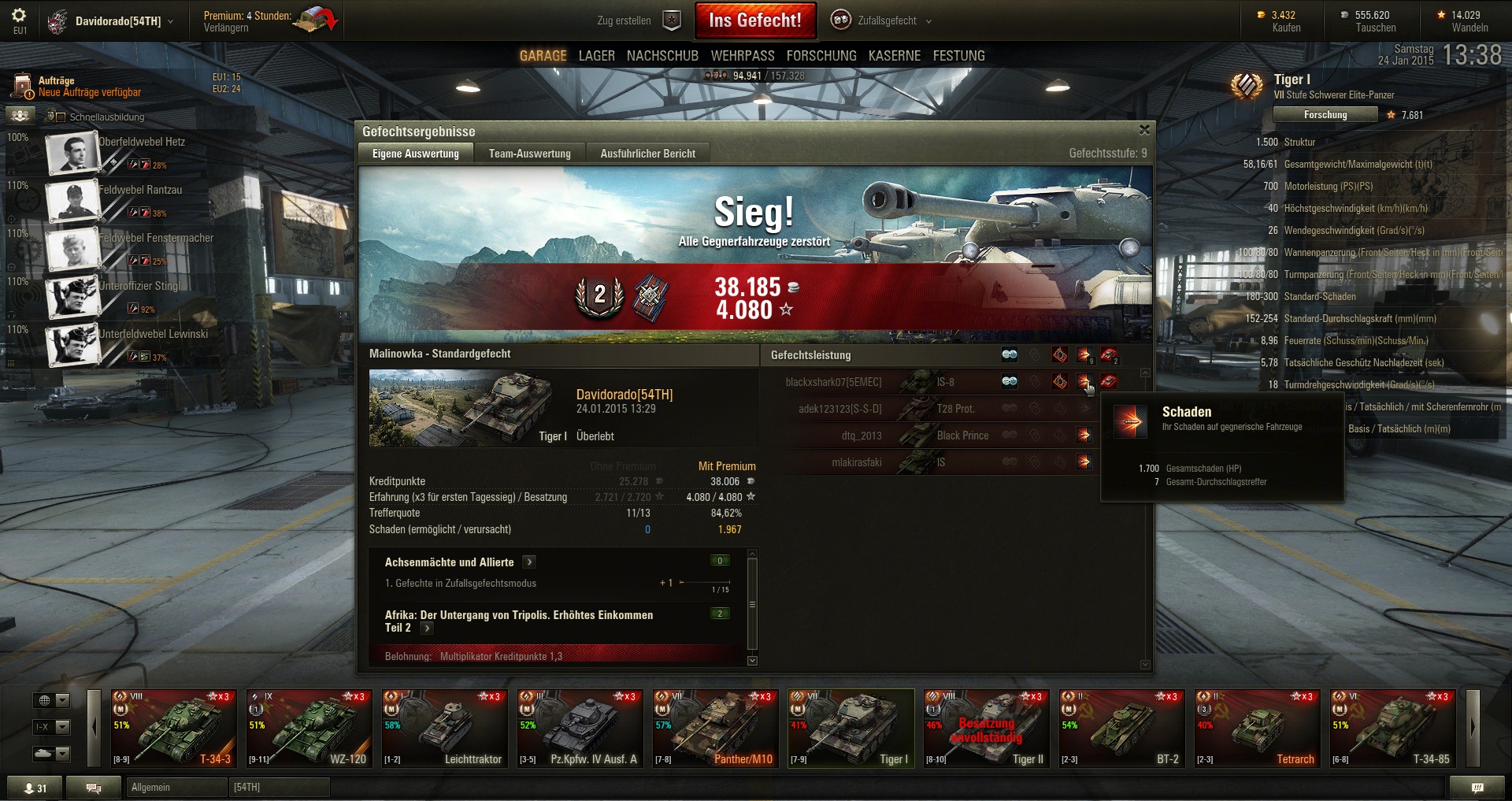The height and width of the screenshot is (801, 1512).
Task: Toggle the Schnellausbildung checkbox
Action: 61,117
